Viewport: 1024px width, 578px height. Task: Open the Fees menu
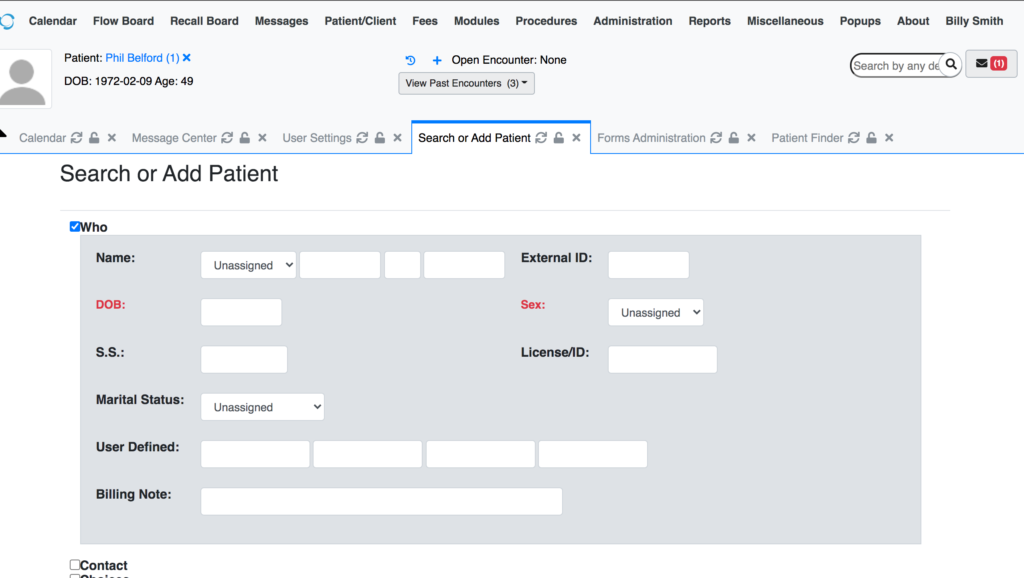425,21
